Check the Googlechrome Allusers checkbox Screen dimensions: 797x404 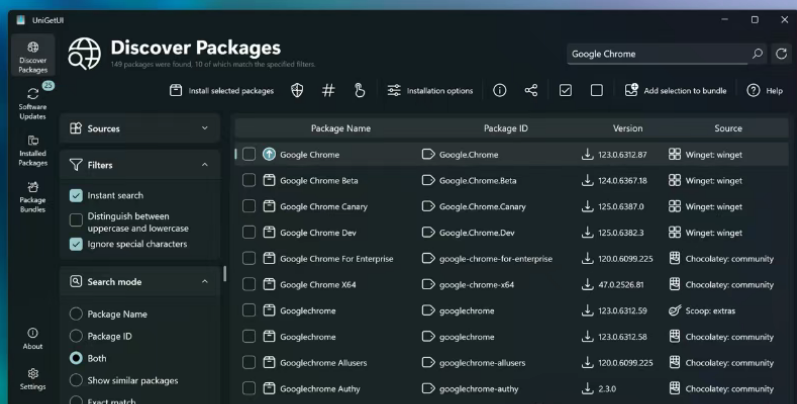(249, 362)
